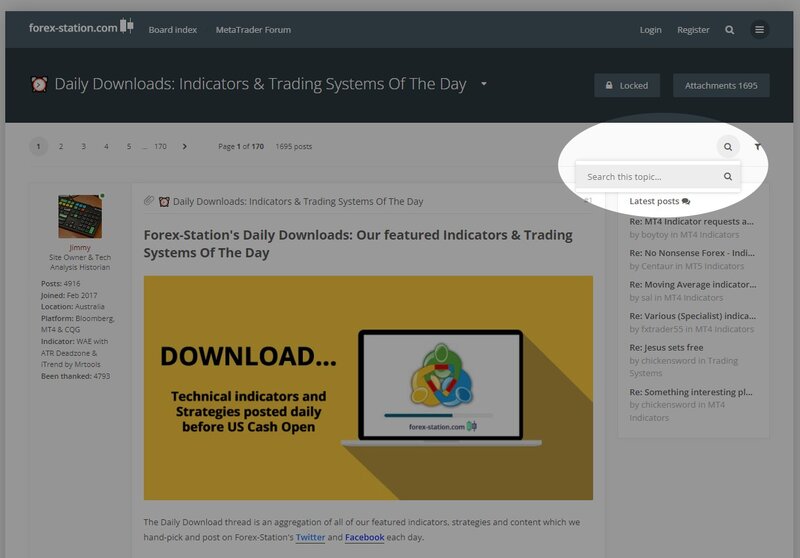The height and width of the screenshot is (558, 800).
Task: Expand the topic title dropdown caret
Action: [484, 84]
